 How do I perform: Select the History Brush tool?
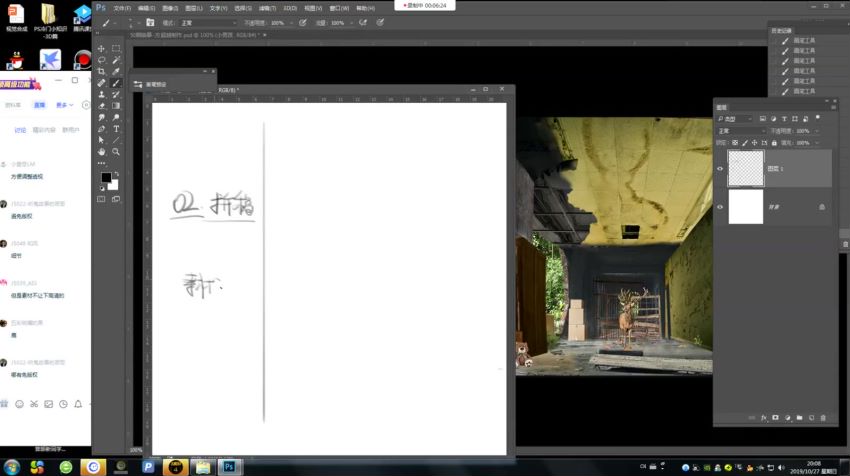point(116,94)
